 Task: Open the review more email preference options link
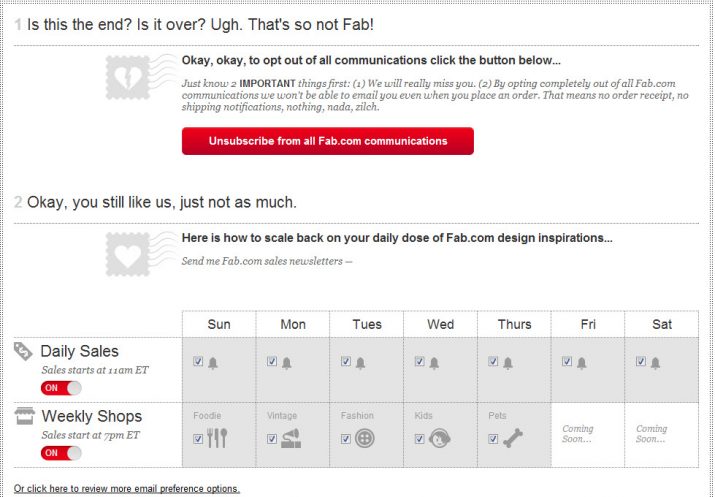tap(127, 489)
